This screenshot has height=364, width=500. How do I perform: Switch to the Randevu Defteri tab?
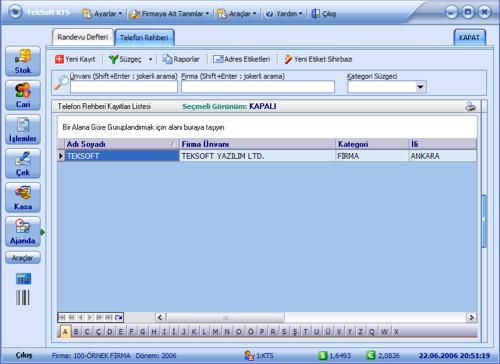click(x=83, y=37)
